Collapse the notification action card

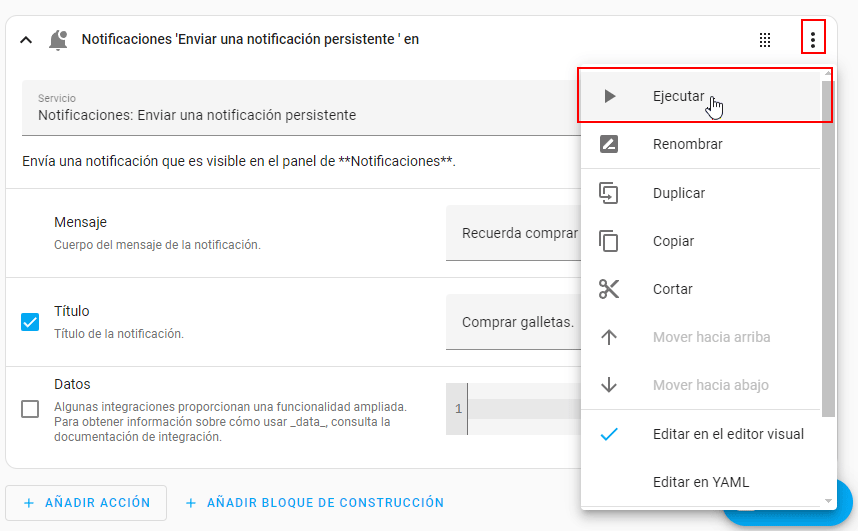[26, 40]
